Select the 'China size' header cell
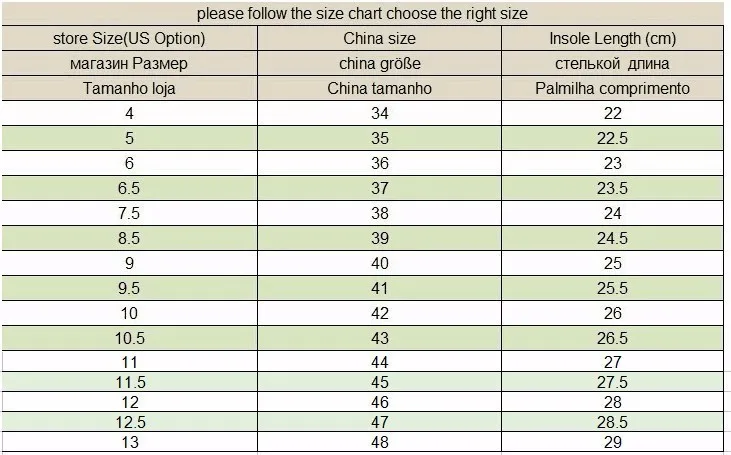731x455 pixels. 379,38
